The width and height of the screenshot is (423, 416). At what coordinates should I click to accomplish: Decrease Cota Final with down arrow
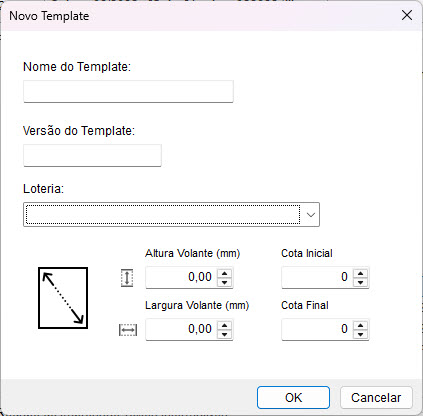coord(361,334)
